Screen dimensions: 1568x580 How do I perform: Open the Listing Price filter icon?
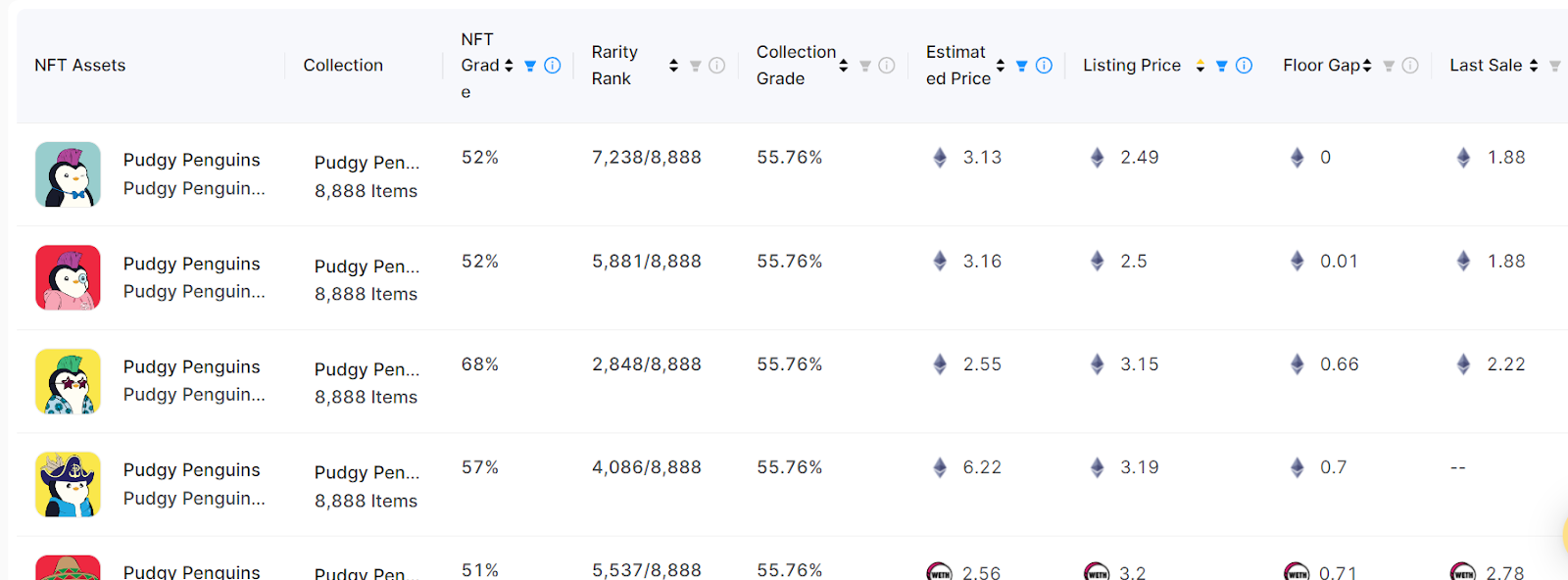coord(1221,66)
